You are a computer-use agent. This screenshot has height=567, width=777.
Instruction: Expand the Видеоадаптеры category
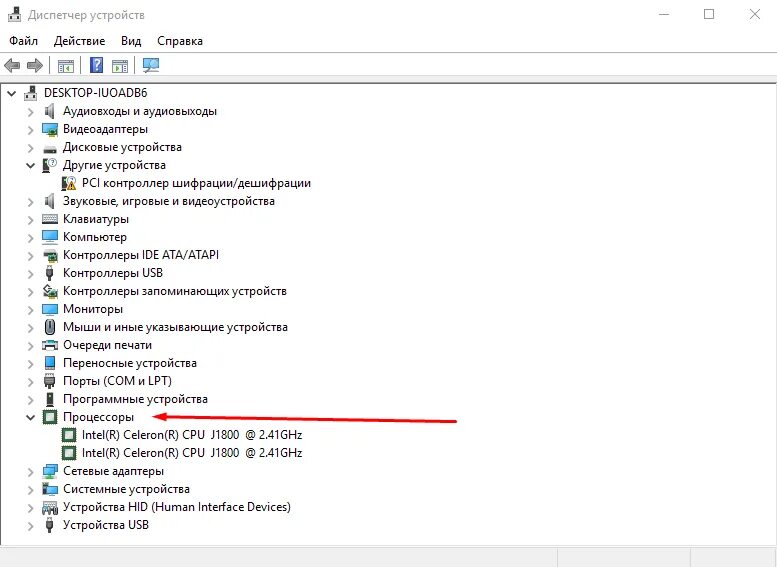31,130
